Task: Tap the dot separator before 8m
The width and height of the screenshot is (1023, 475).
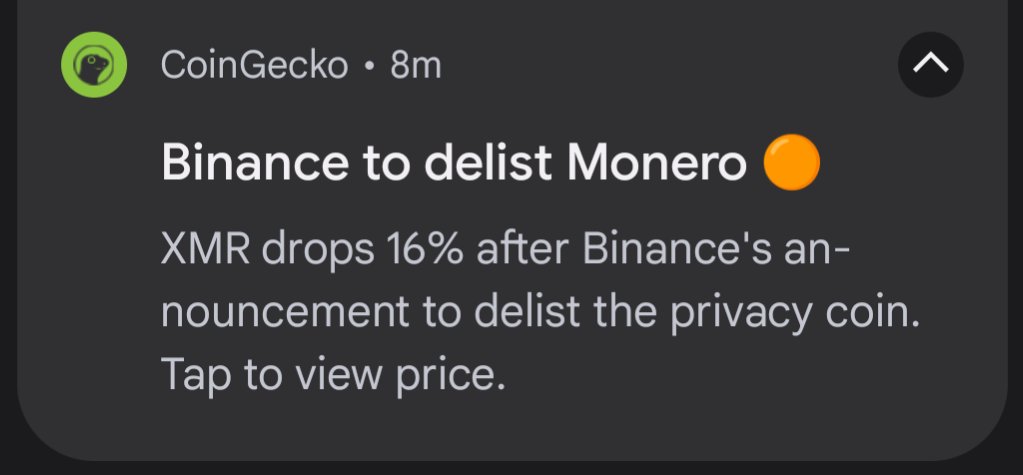Action: 369,67
